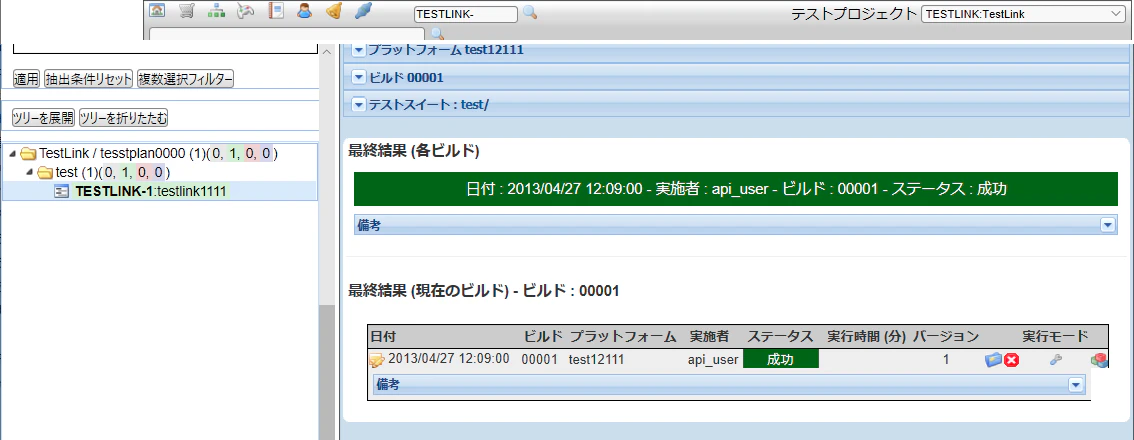The image size is (1134, 440).
Task: Click the TestLink / tesstplan0000 folder icon
Action: tap(28, 153)
